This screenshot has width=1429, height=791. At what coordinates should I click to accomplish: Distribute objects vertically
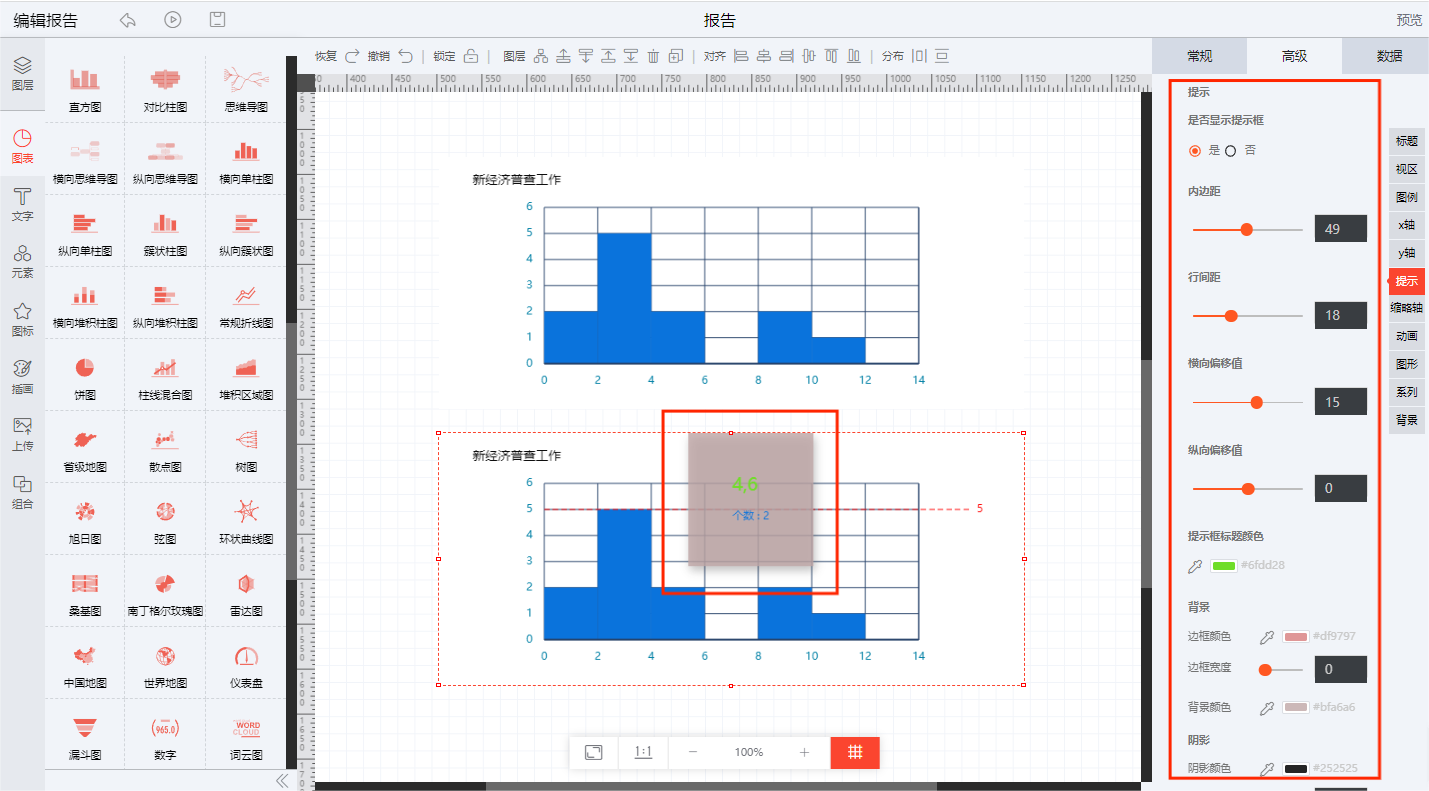click(942, 56)
